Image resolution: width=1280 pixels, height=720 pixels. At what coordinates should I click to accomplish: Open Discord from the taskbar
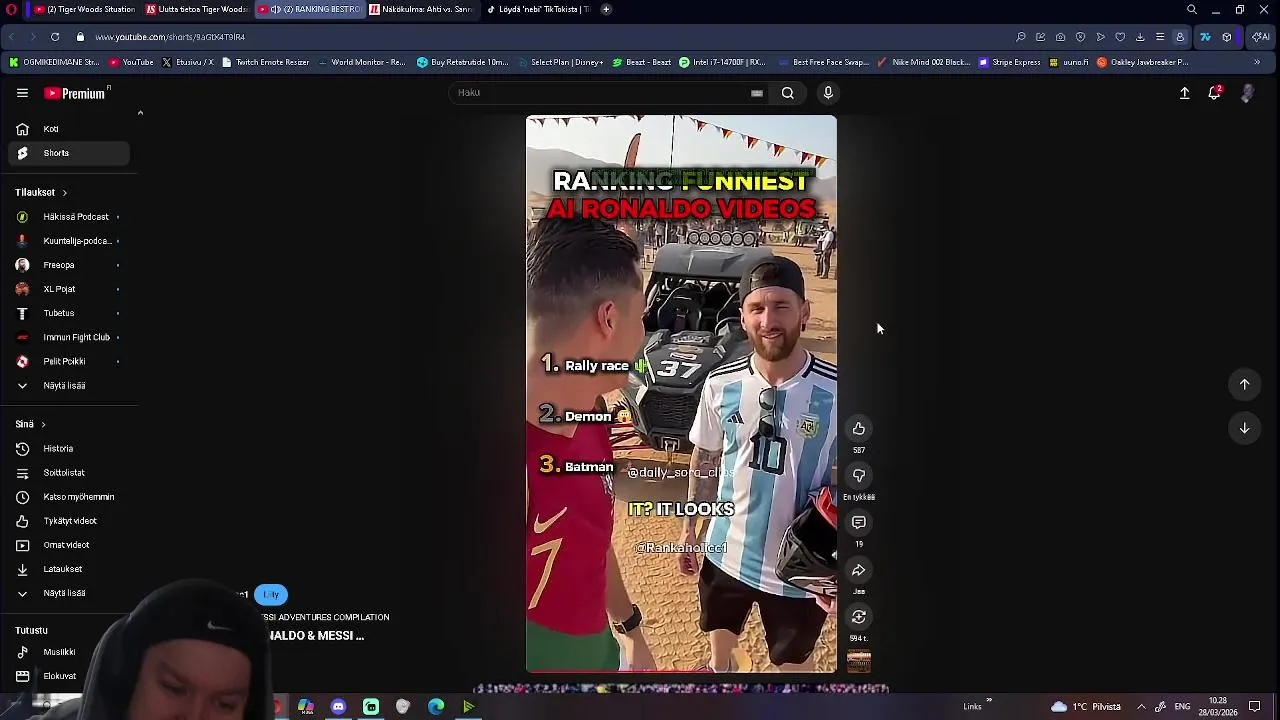coord(338,707)
